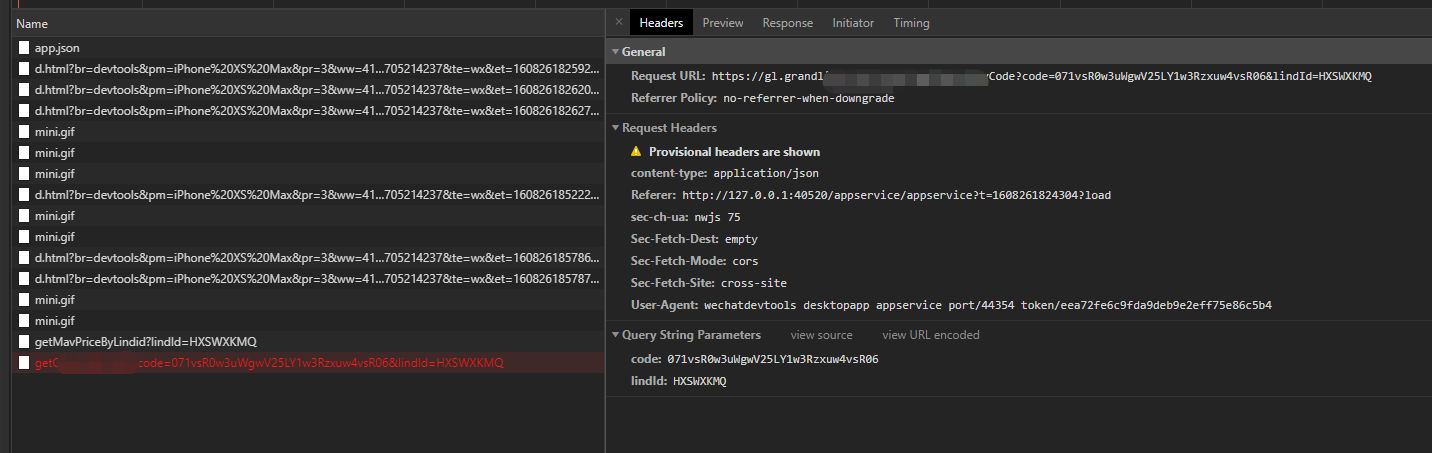Select the app.json request

pyautogui.click(x=57, y=48)
